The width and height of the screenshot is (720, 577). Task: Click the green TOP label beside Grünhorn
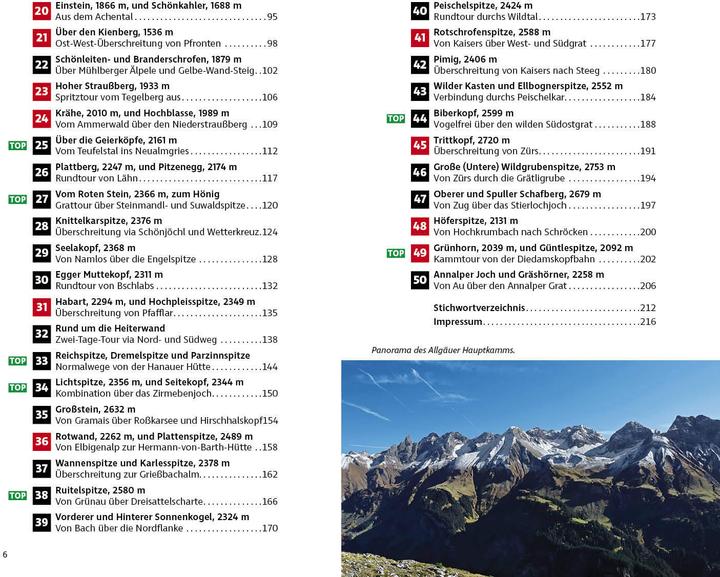tap(396, 253)
